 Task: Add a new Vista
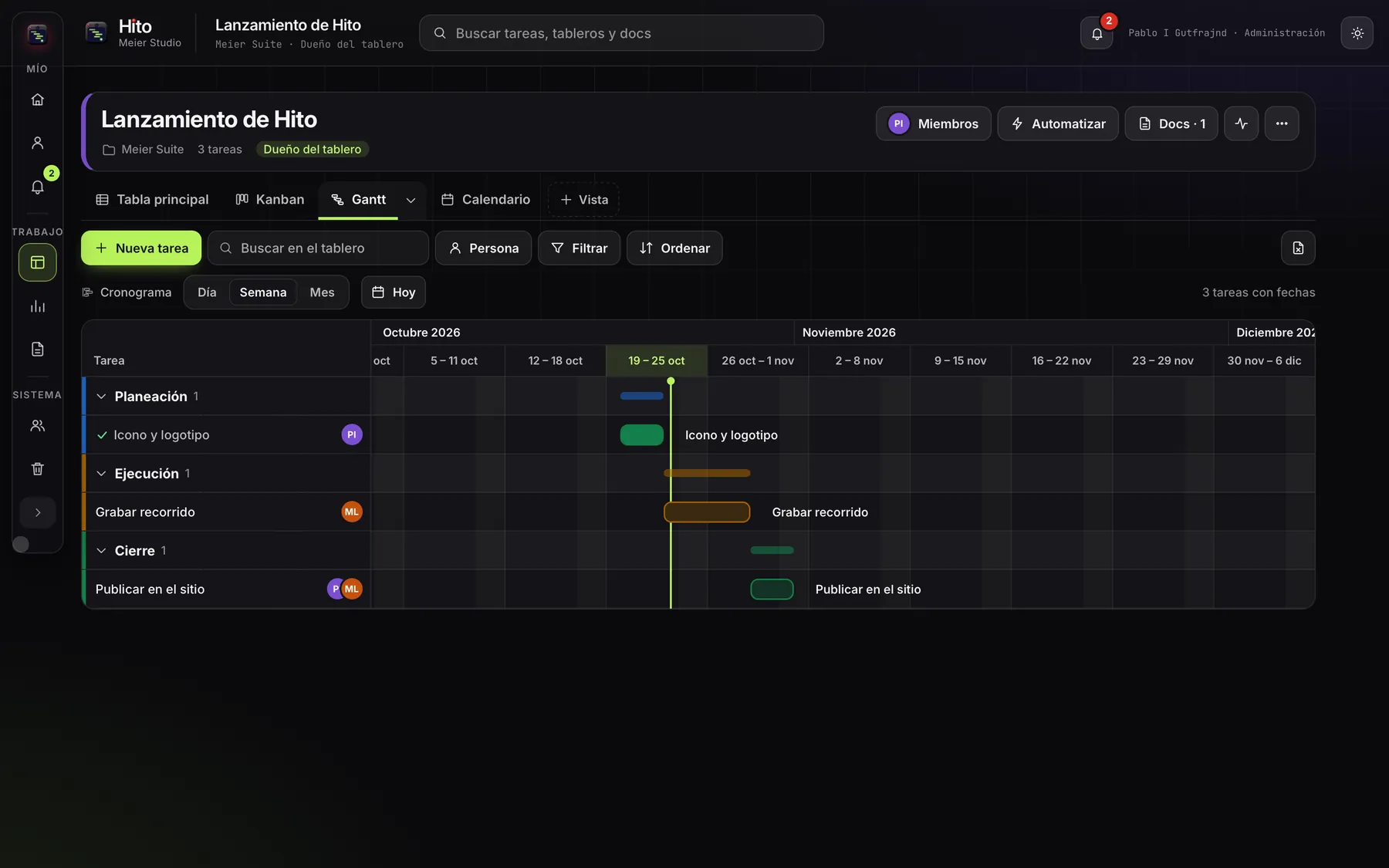(x=583, y=200)
